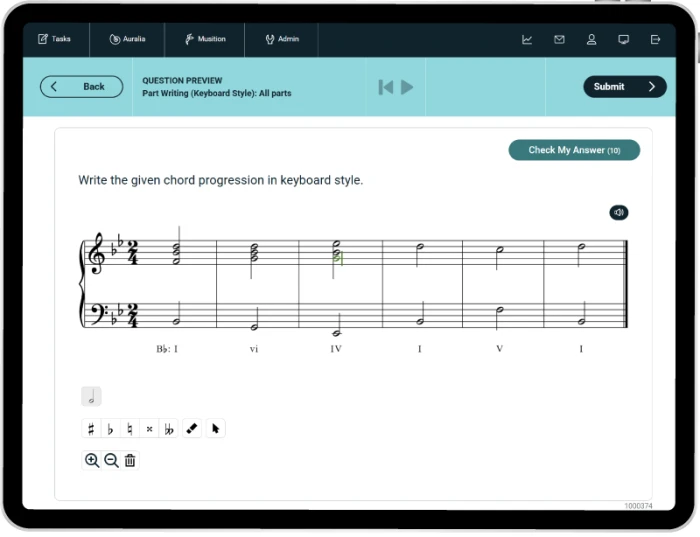The image size is (700, 537).
Task: Select the flat accidental tool
Action: click(110, 429)
